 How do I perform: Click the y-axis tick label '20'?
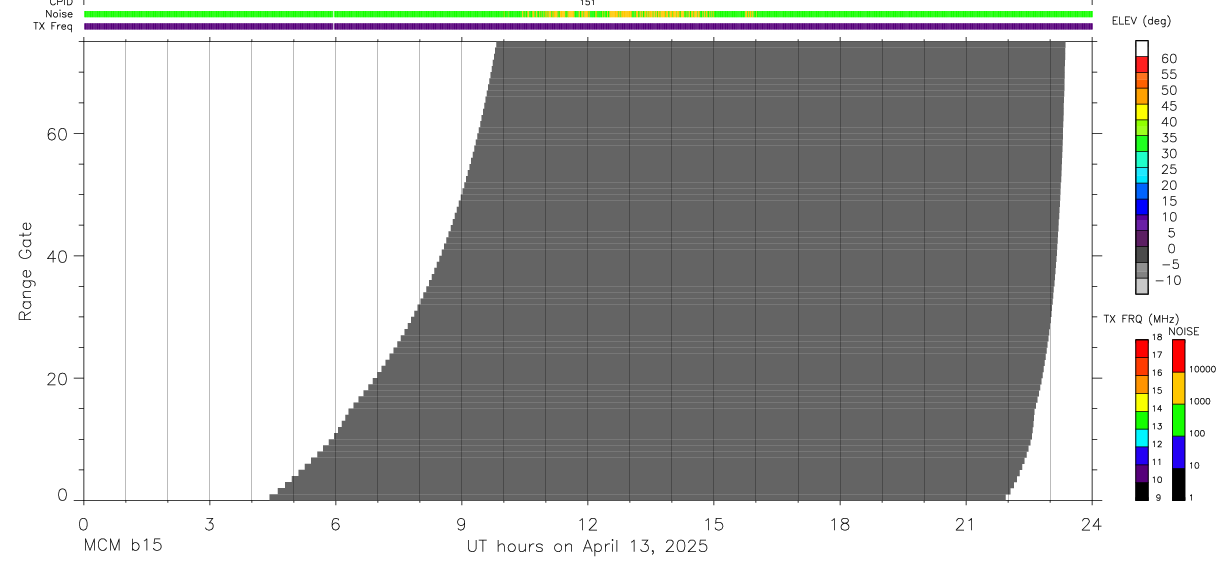pos(56,379)
